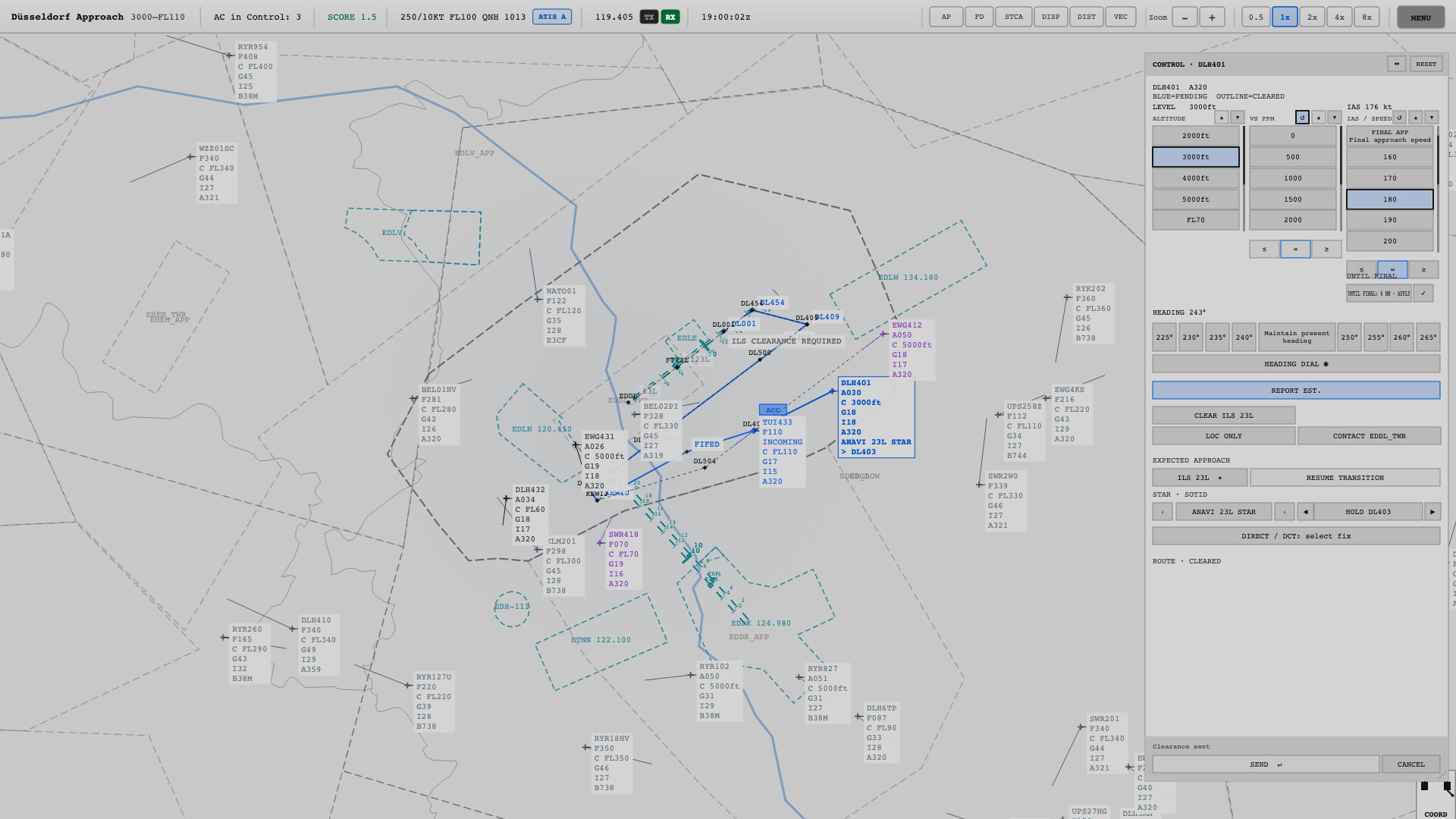Click the ACC tag on TUI433
This screenshot has width=1456, height=819.
tap(773, 410)
